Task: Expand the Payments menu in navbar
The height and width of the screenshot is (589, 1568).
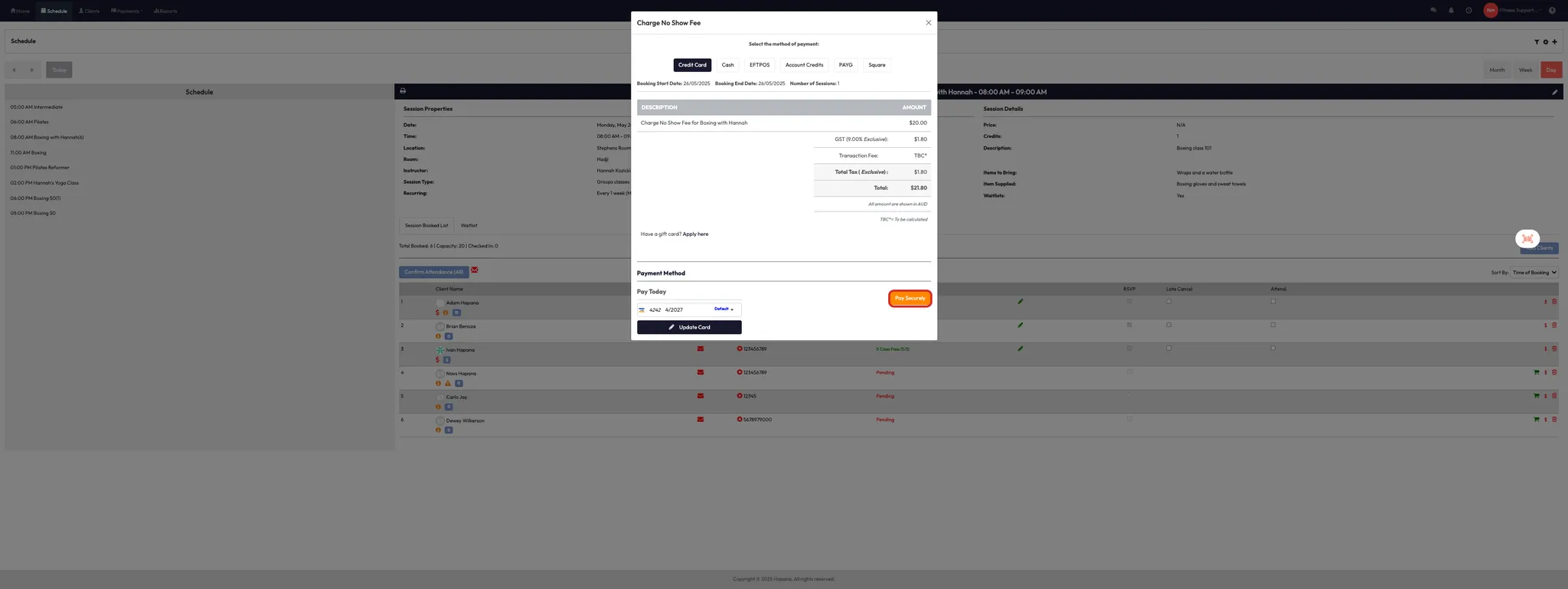Action: [x=126, y=11]
